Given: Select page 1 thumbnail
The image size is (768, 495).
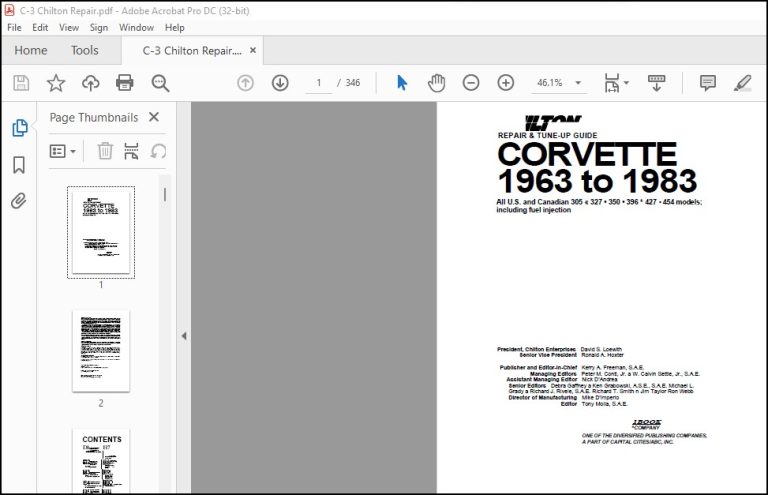Looking at the screenshot, I should tap(101, 232).
